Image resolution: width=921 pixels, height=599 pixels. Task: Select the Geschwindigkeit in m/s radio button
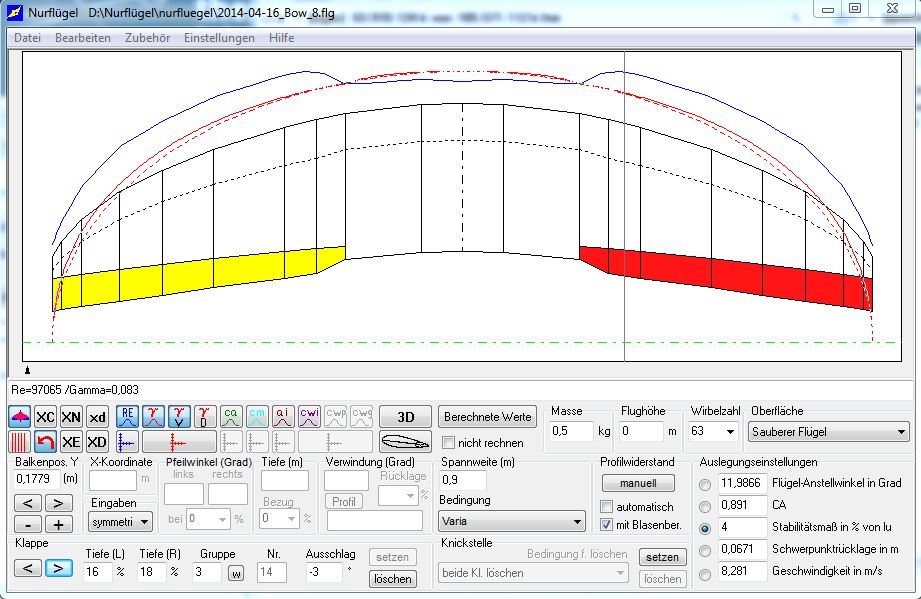(x=706, y=574)
